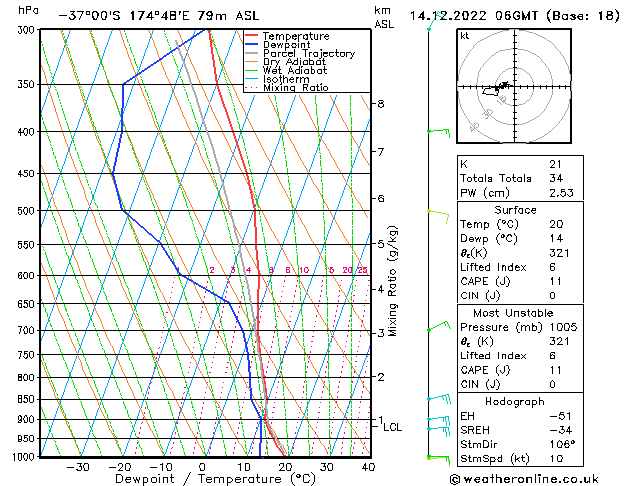Click the station coordinates '-37°00'S 174°48'E 79m ASL'

159,16
